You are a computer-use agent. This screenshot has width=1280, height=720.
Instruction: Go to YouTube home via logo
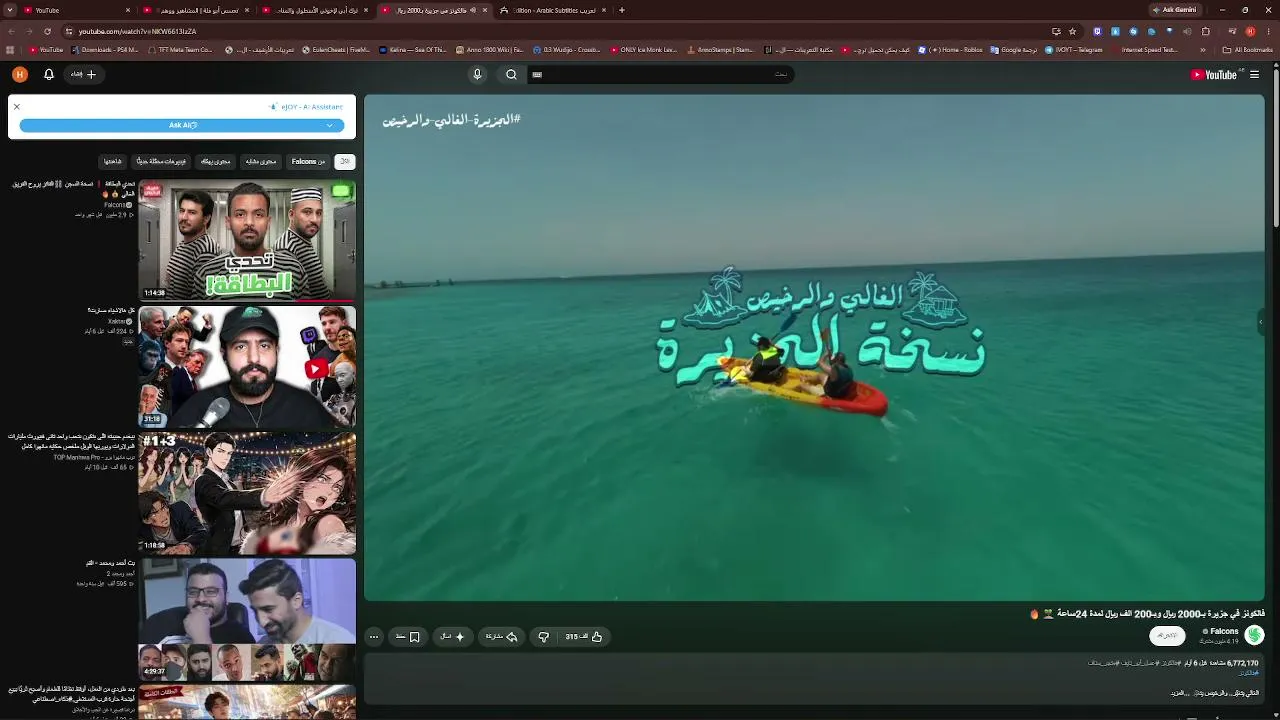tap(1214, 74)
